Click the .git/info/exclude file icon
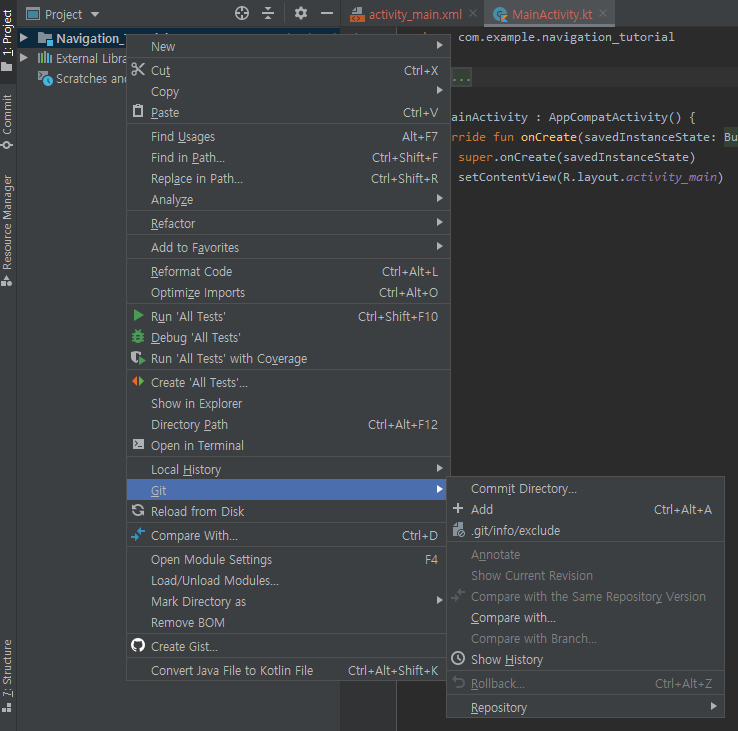The image size is (738, 731). pos(458,530)
